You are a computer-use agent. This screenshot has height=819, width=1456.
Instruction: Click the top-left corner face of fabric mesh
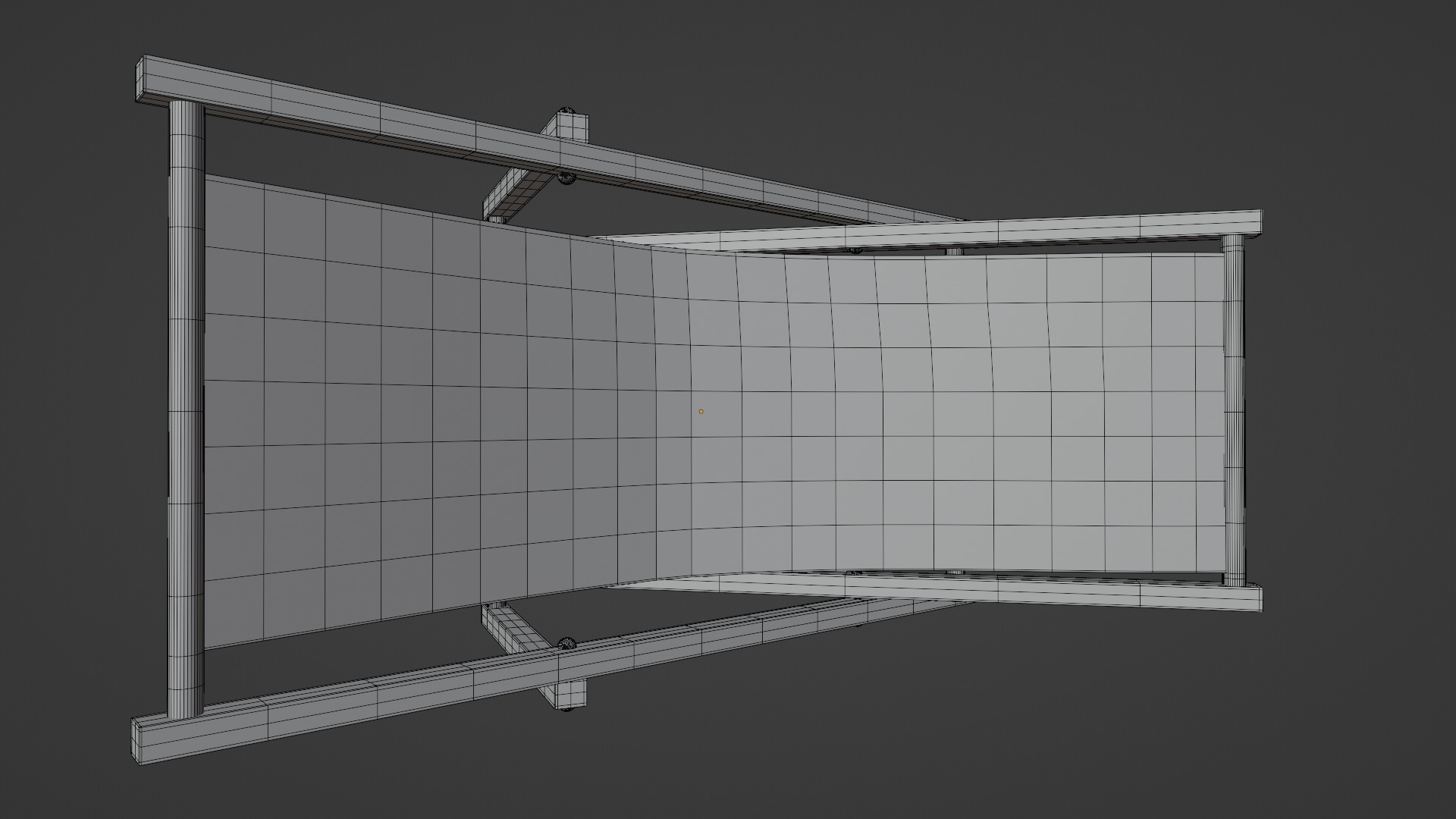234,216
